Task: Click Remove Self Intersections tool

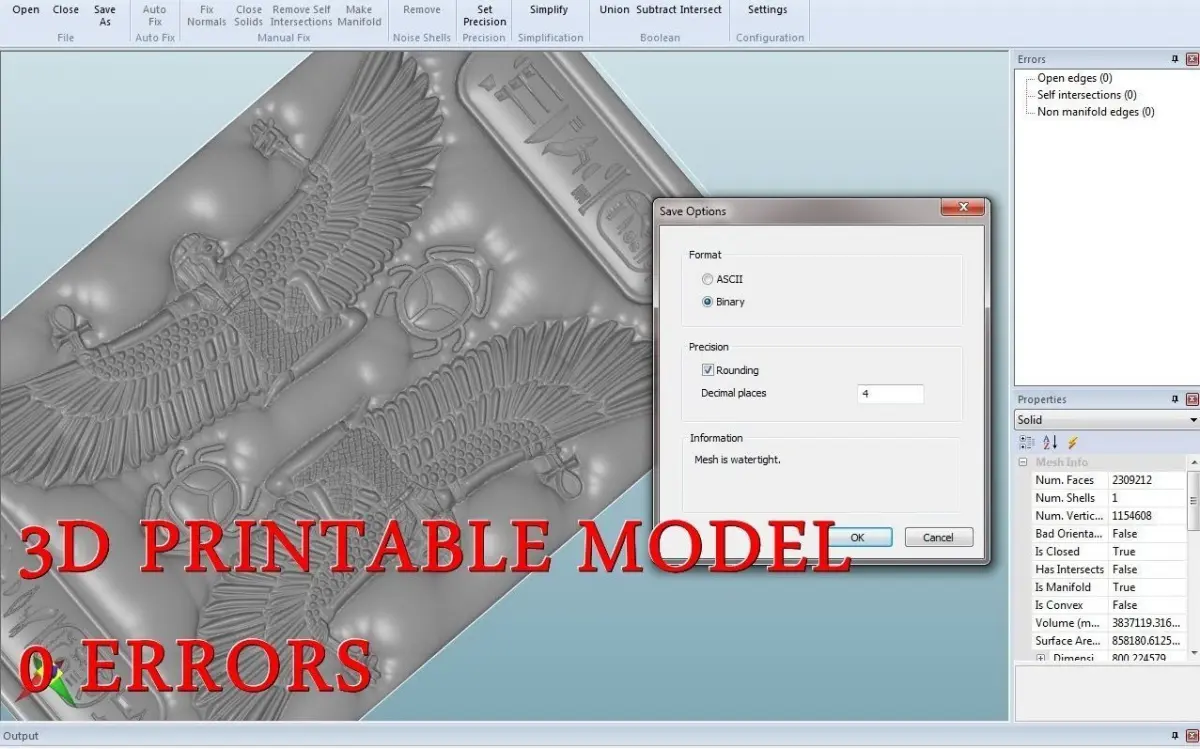Action: coord(301,15)
